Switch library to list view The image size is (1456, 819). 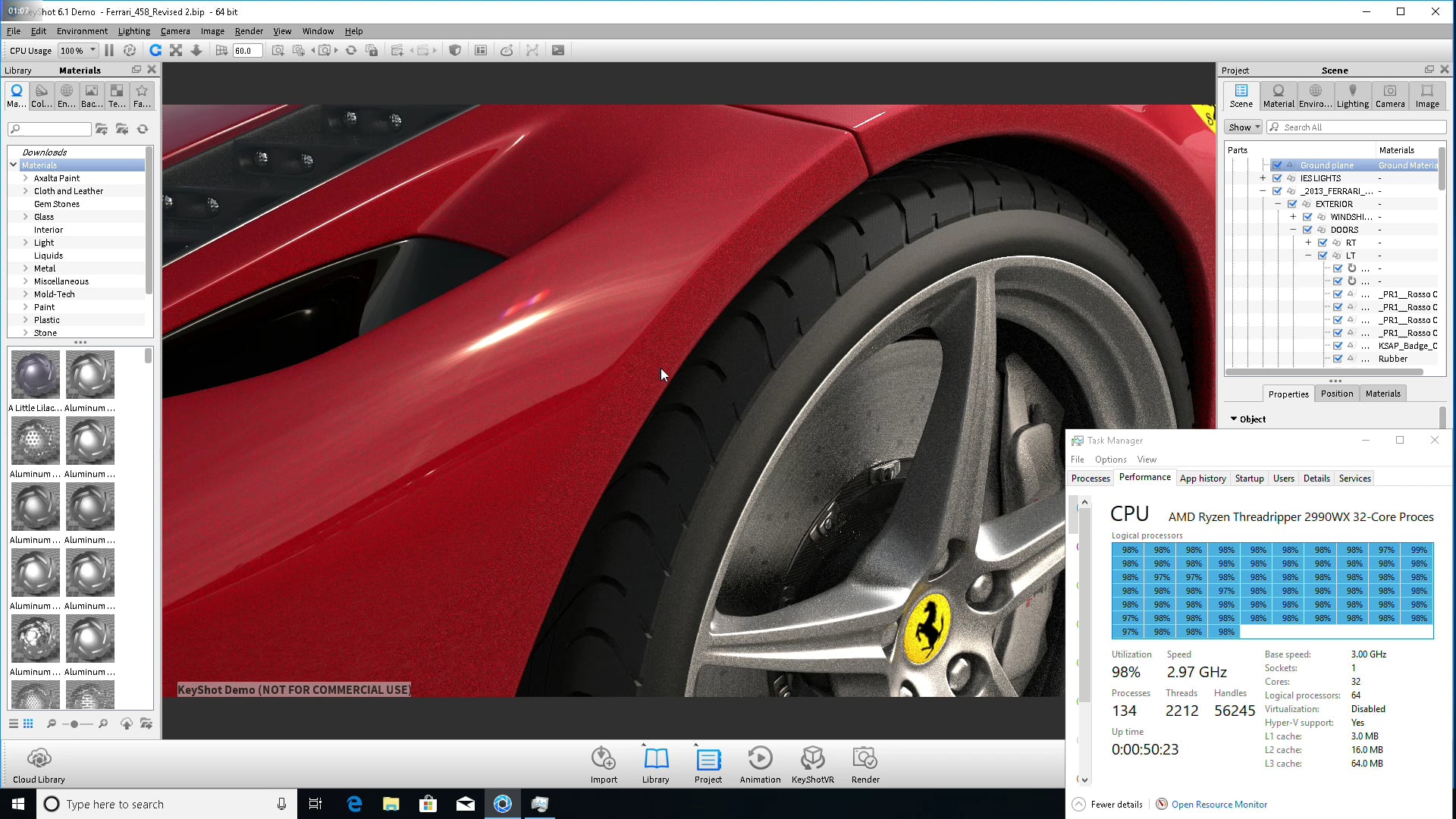point(13,724)
